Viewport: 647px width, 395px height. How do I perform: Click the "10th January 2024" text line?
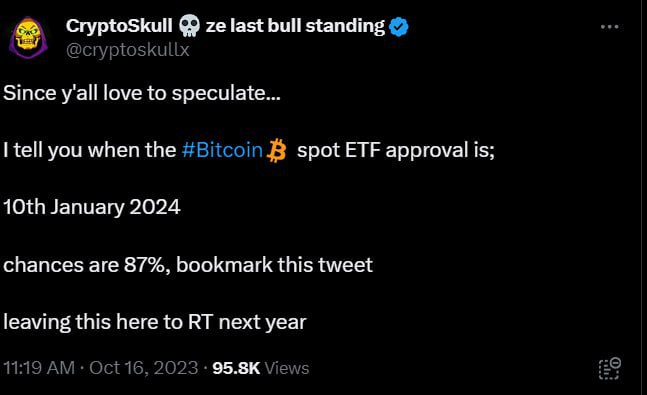(x=92, y=207)
